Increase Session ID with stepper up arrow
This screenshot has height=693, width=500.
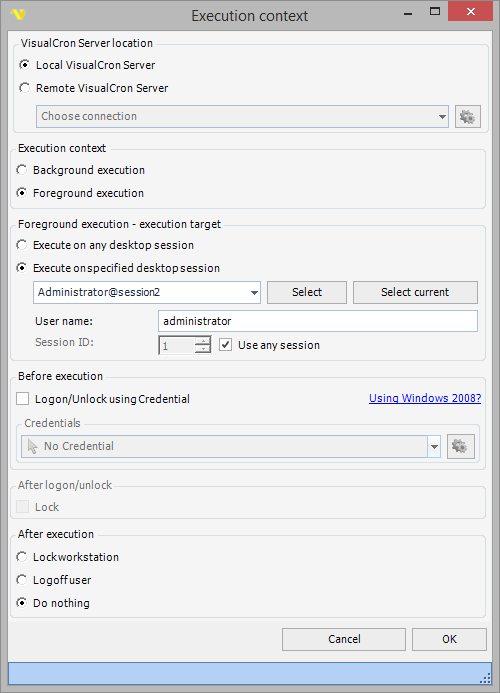coord(203,341)
